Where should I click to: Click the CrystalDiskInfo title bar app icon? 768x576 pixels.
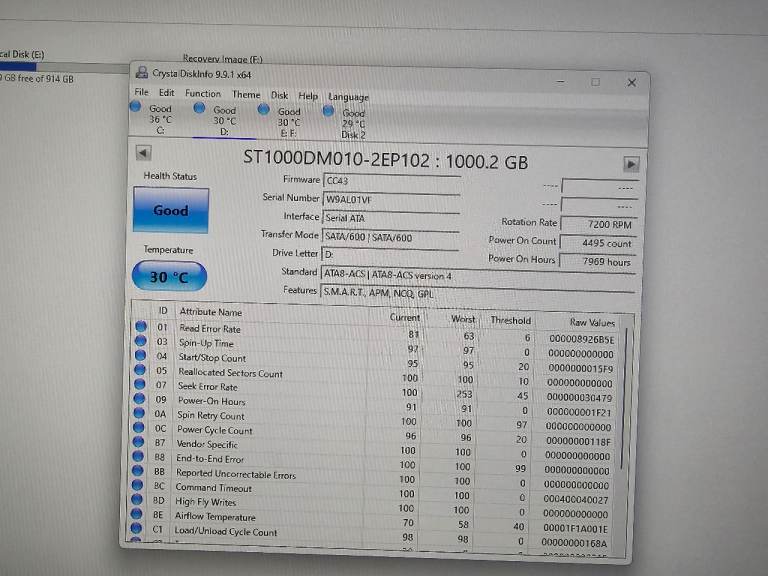[142, 72]
